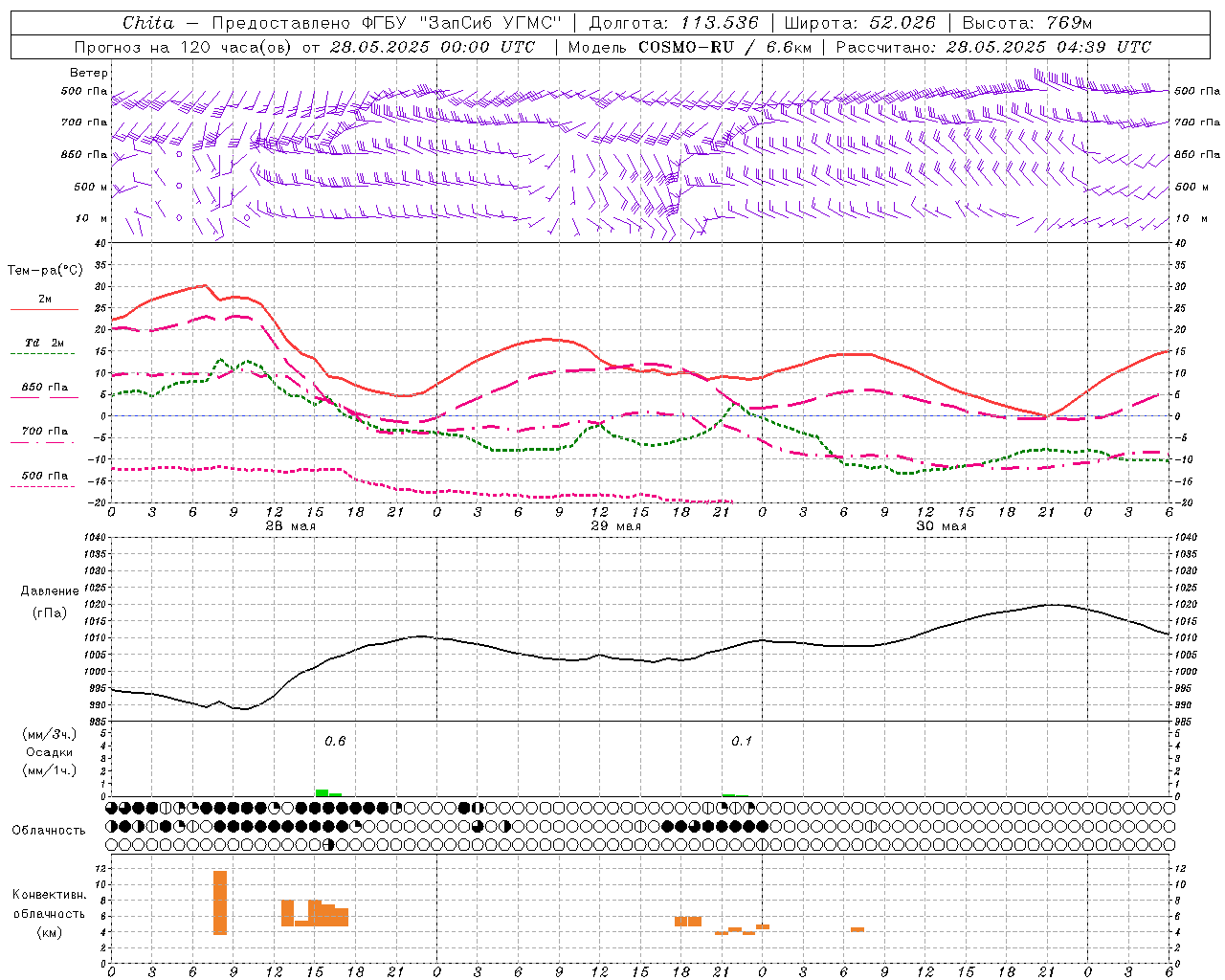
Task: Click the 850 гПа temperature legend entry
Action: 45,388
